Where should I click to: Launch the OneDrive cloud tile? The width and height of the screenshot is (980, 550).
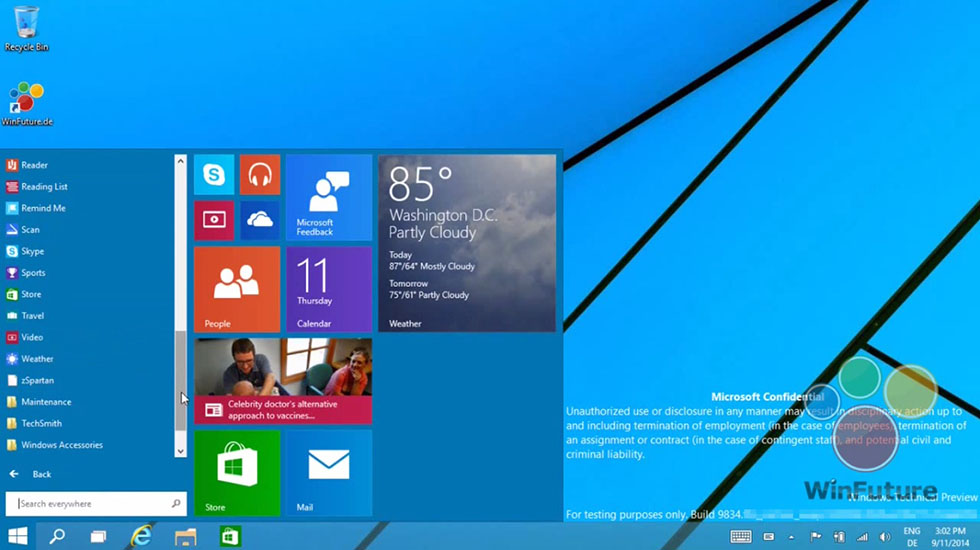coord(260,220)
